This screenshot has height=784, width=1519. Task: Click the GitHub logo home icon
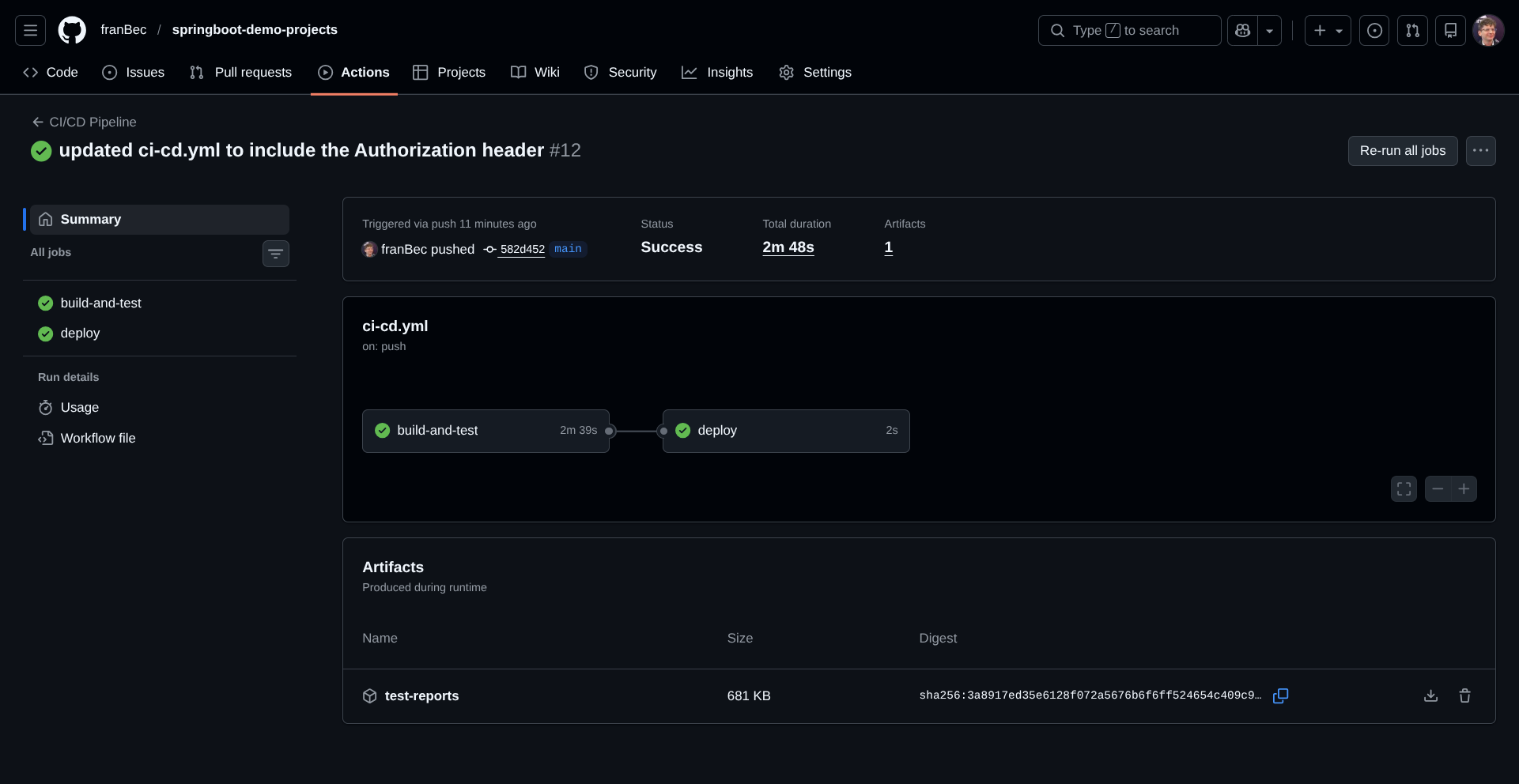coord(72,30)
